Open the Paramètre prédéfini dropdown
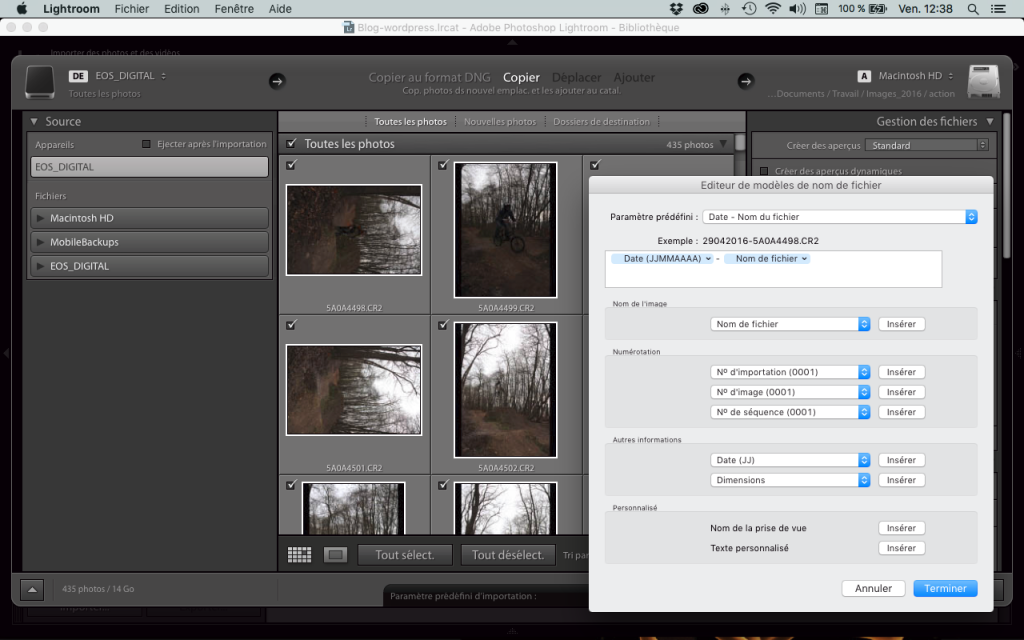The height and width of the screenshot is (640, 1024). tap(840, 217)
